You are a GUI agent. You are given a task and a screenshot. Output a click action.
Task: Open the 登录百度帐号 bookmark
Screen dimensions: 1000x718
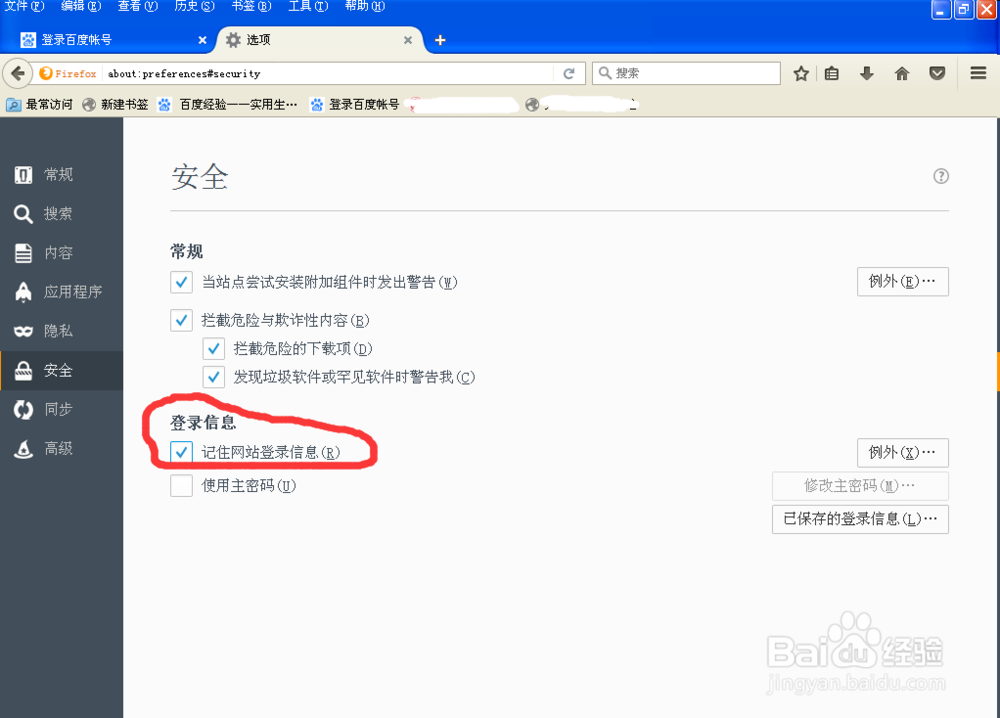coord(355,105)
